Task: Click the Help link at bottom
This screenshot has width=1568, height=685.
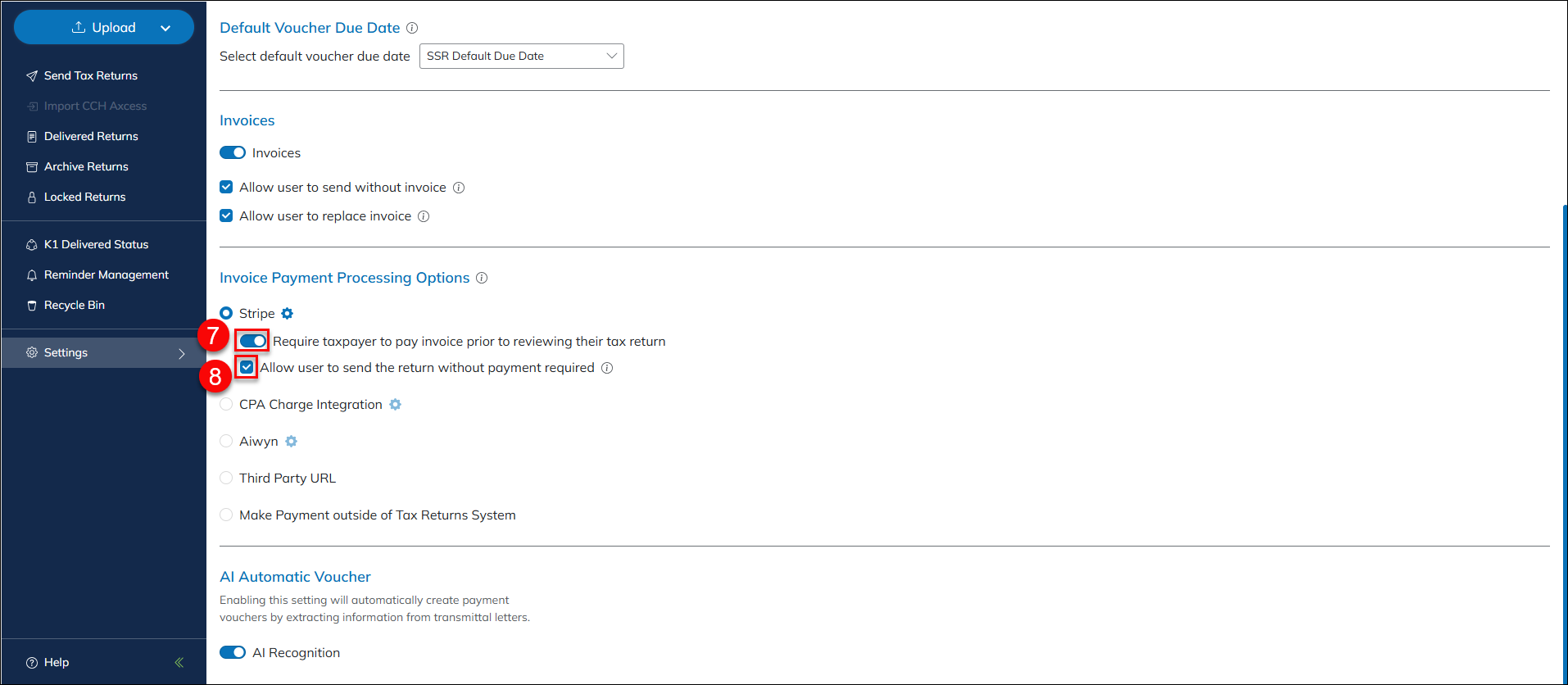Action: 56,662
